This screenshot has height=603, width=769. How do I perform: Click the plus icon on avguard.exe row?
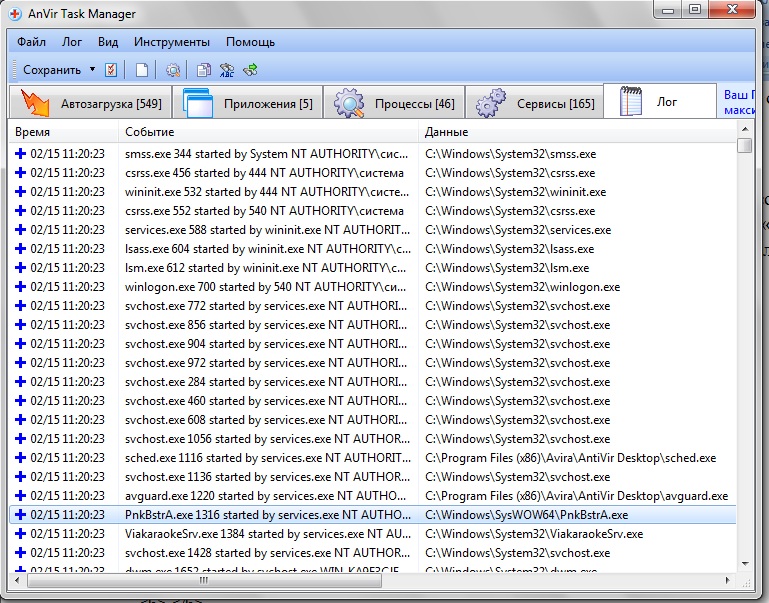pos(20,496)
